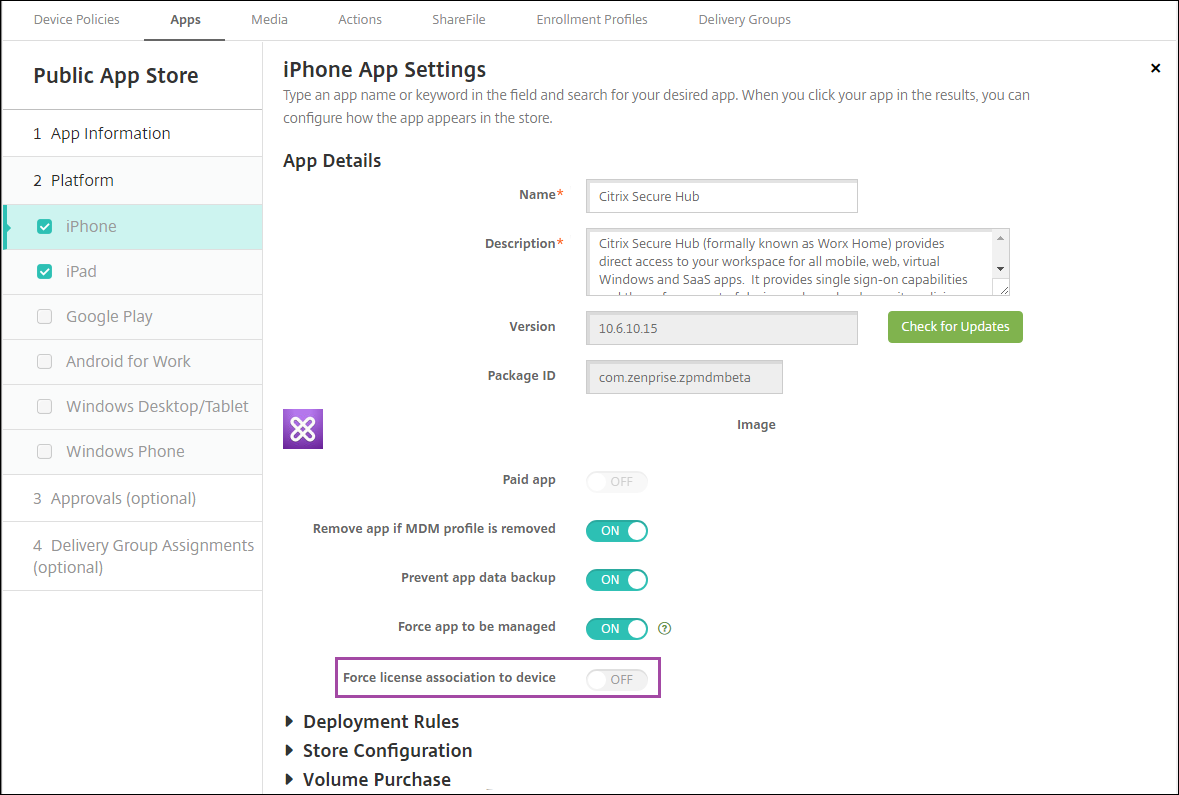This screenshot has width=1179, height=795.
Task: Click the Check for Updates button
Action: pos(955,327)
